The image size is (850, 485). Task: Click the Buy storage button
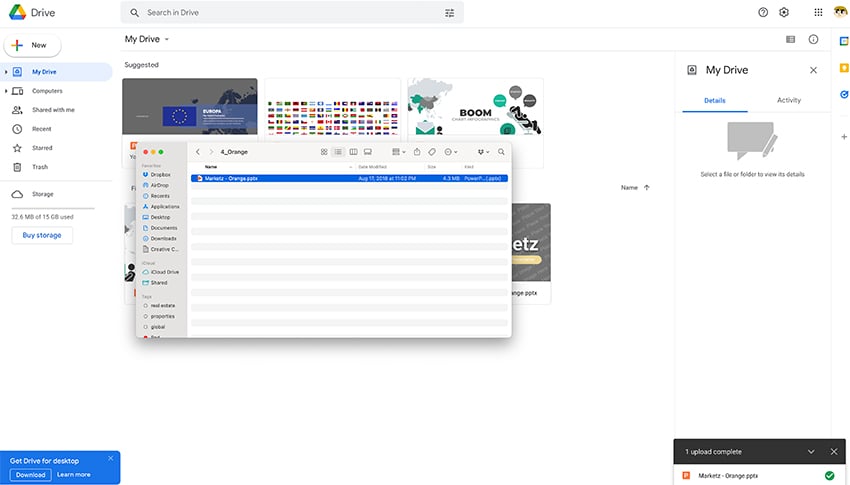[x=42, y=235]
